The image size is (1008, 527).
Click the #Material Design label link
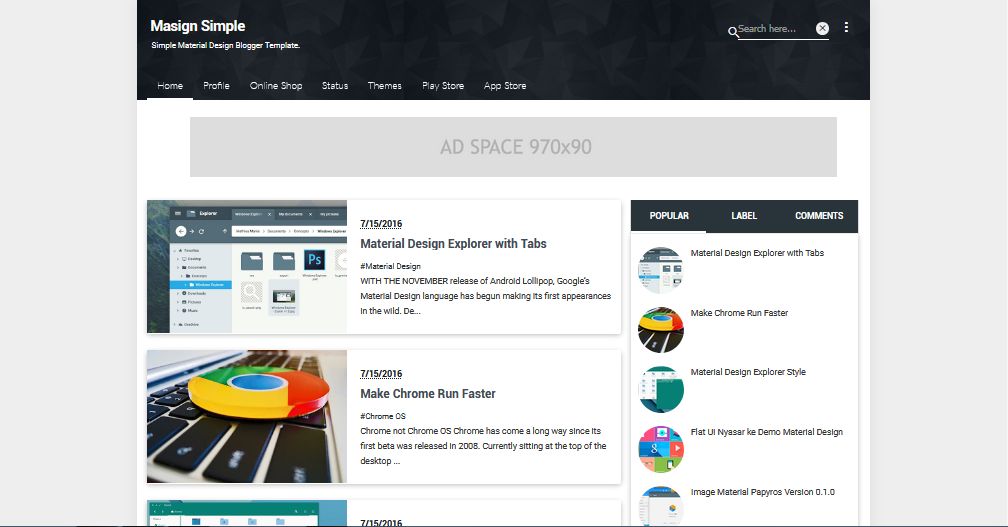(390, 266)
